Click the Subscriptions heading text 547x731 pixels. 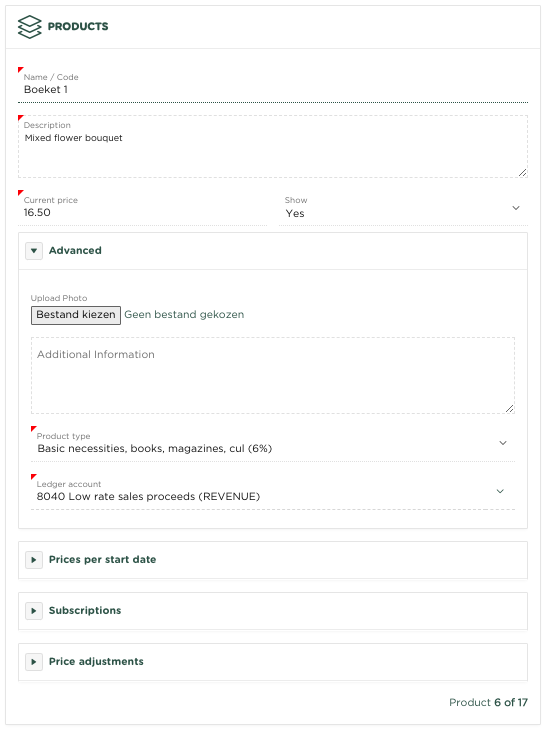click(85, 611)
